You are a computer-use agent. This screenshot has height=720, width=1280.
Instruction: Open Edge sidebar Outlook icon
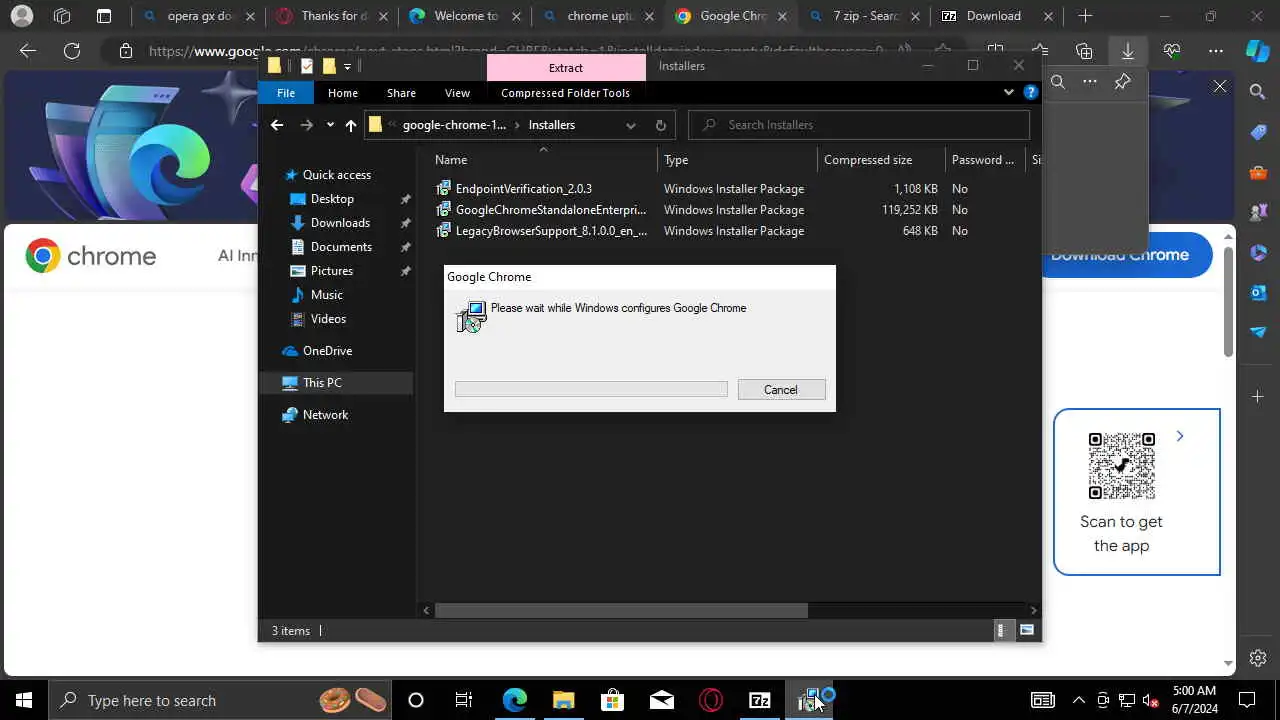1258,292
